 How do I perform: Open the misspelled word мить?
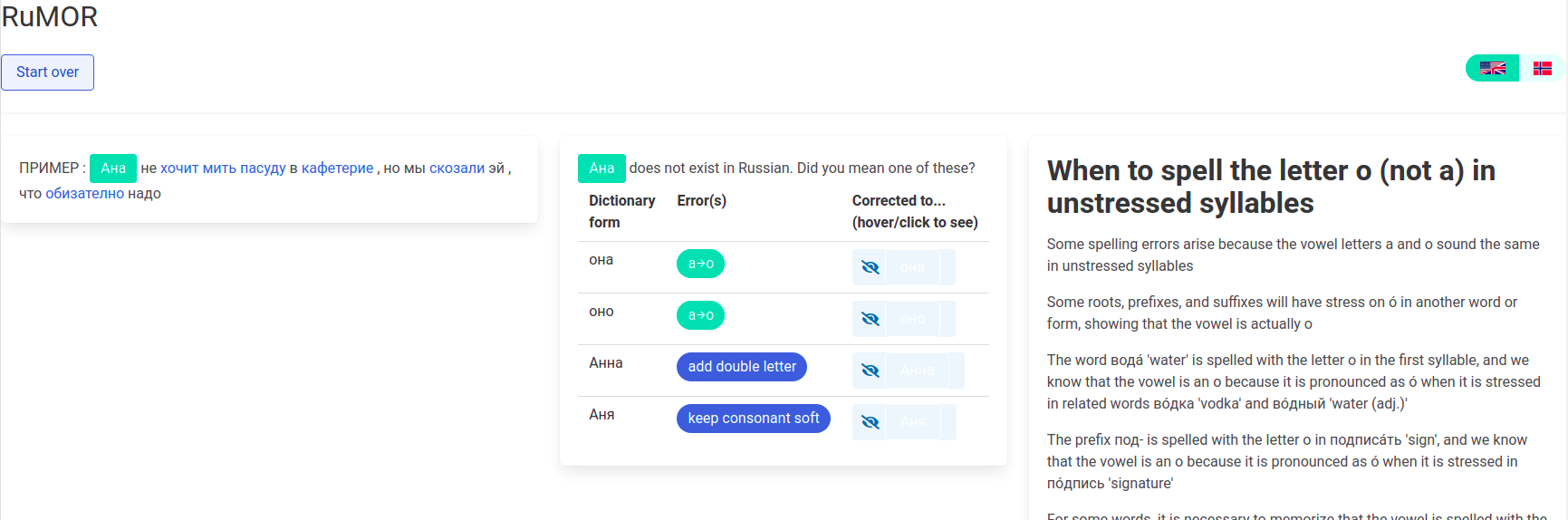point(219,169)
